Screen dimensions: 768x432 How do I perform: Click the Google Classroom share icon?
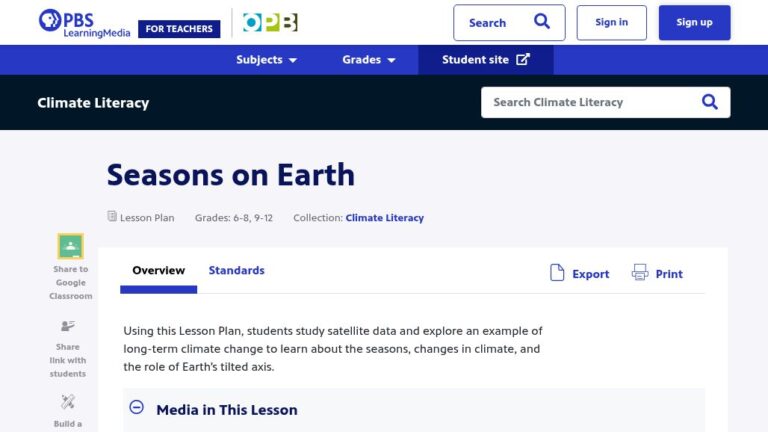(x=71, y=246)
